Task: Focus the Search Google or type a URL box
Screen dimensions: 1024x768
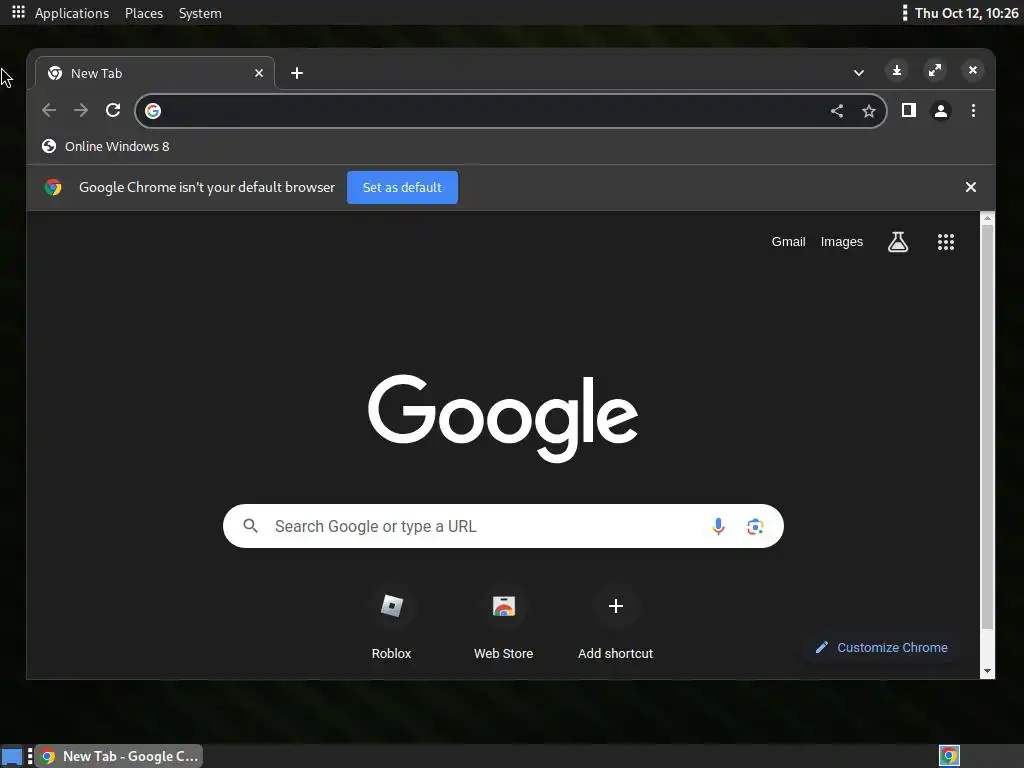Action: pos(503,526)
